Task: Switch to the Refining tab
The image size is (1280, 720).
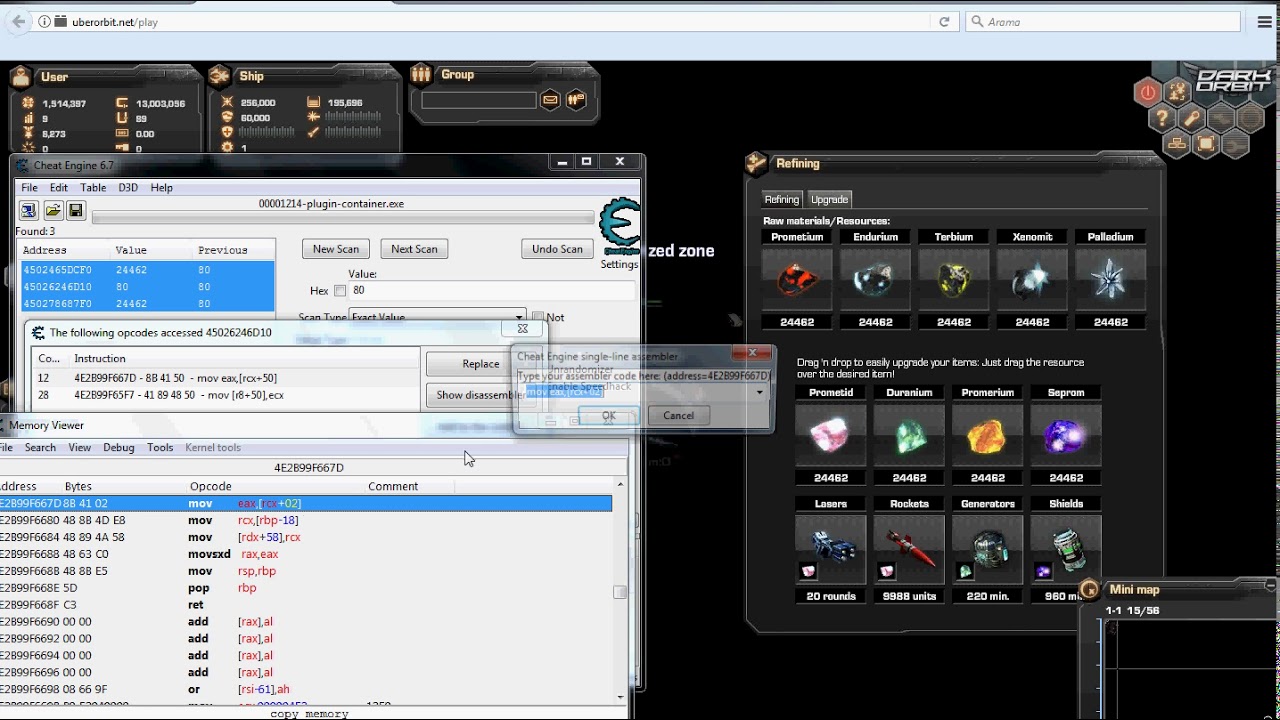Action: (782, 199)
